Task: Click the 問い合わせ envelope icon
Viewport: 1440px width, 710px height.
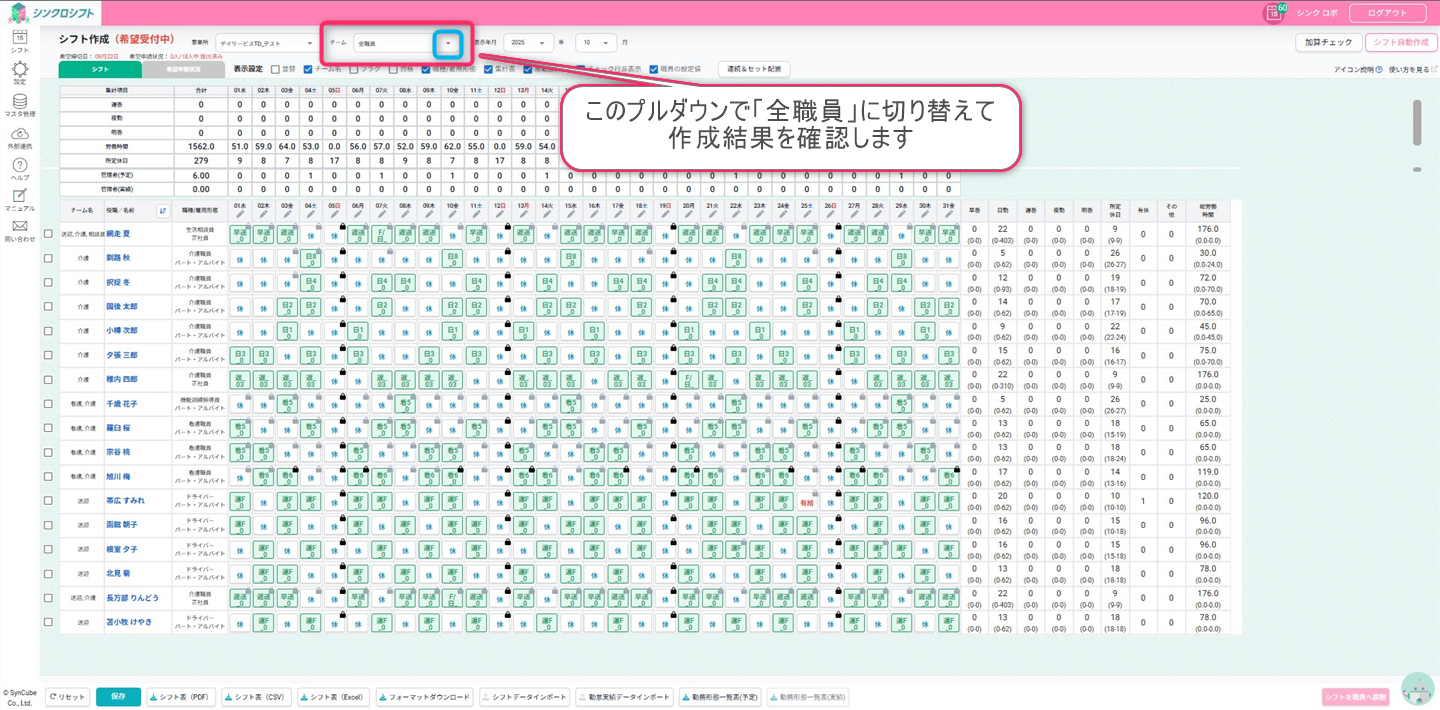Action: coord(19,228)
